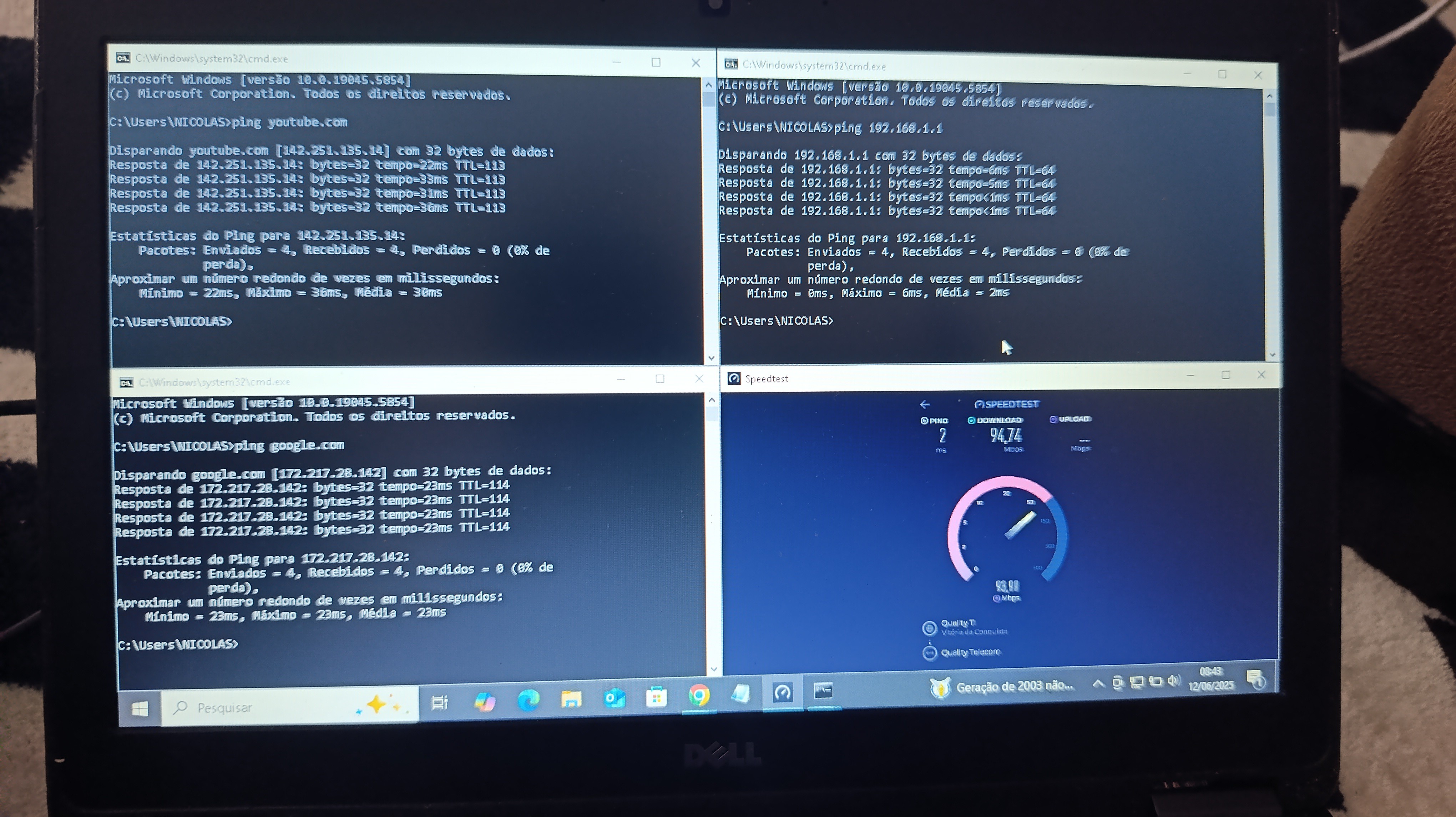Open Command Prompt from taskbar
Image resolution: width=1456 pixels, height=817 pixels.
(823, 690)
